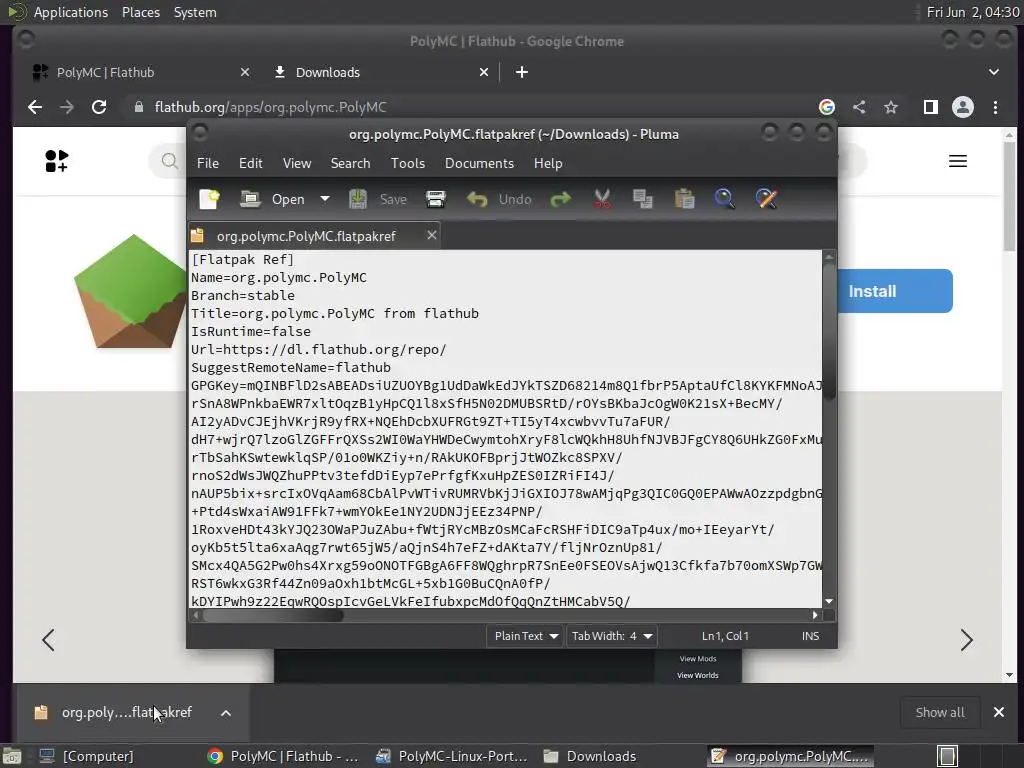Open the File menu in Pluma
The height and width of the screenshot is (768, 1024).
click(208, 163)
